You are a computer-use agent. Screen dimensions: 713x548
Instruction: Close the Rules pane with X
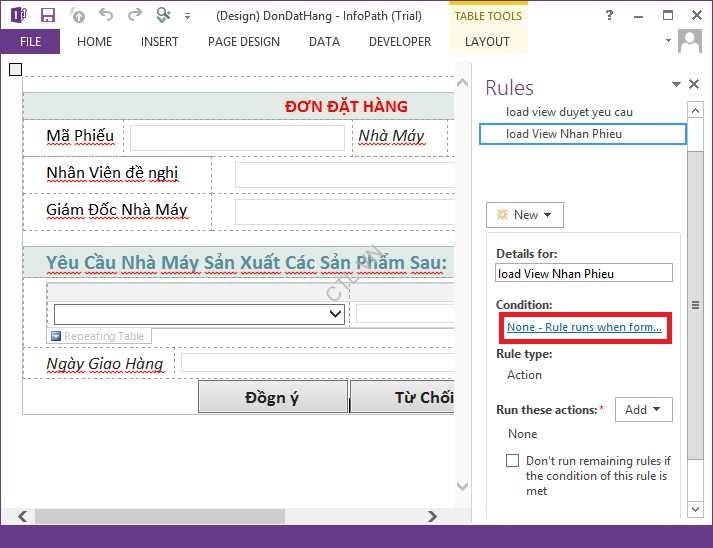(695, 85)
